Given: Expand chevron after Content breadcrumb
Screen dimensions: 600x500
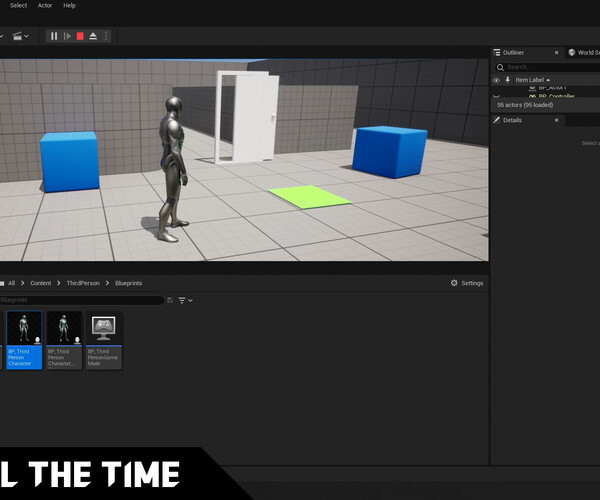Looking at the screenshot, I should point(59,283).
